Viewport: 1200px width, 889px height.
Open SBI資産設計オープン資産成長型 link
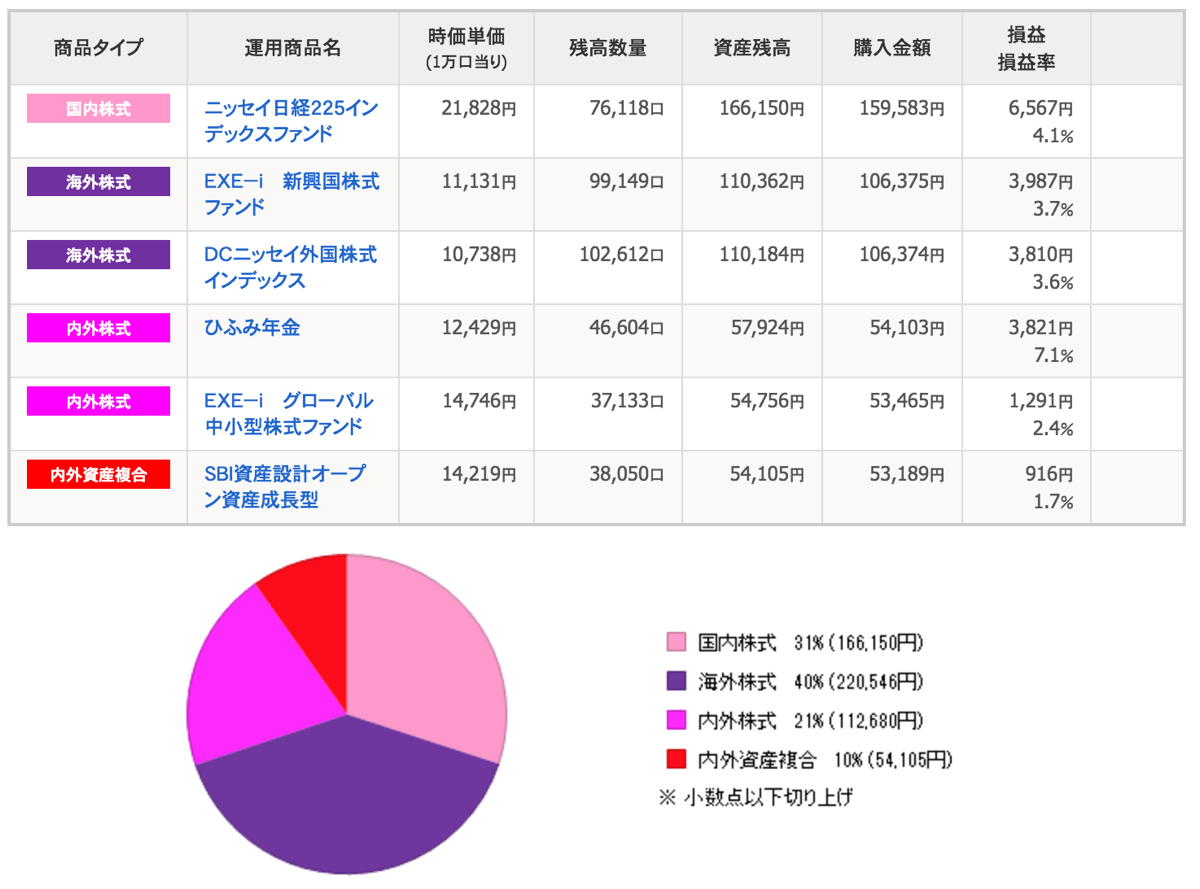pos(285,487)
